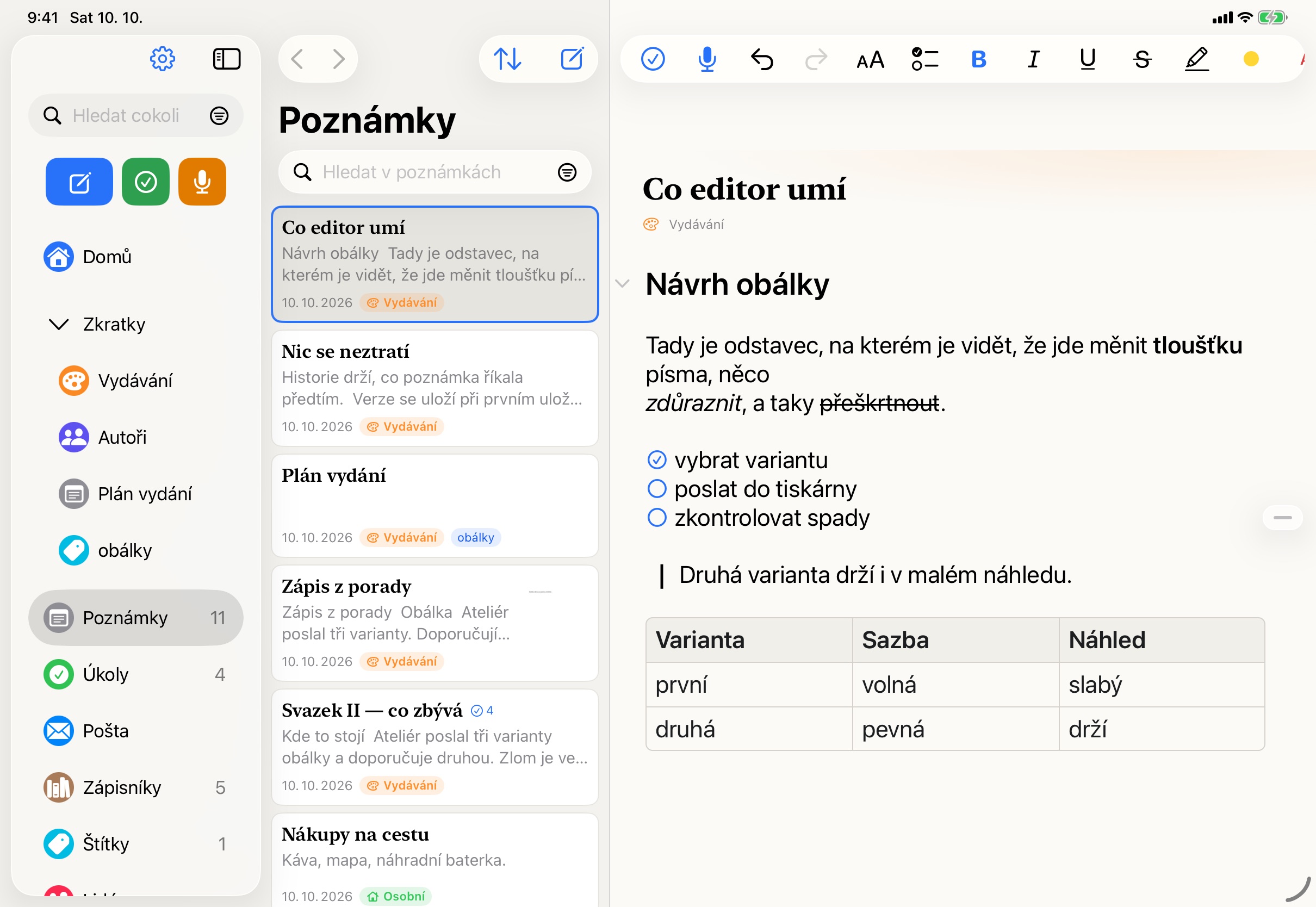
Task: Collapse the Zkratky shortcuts group
Action: click(x=59, y=325)
